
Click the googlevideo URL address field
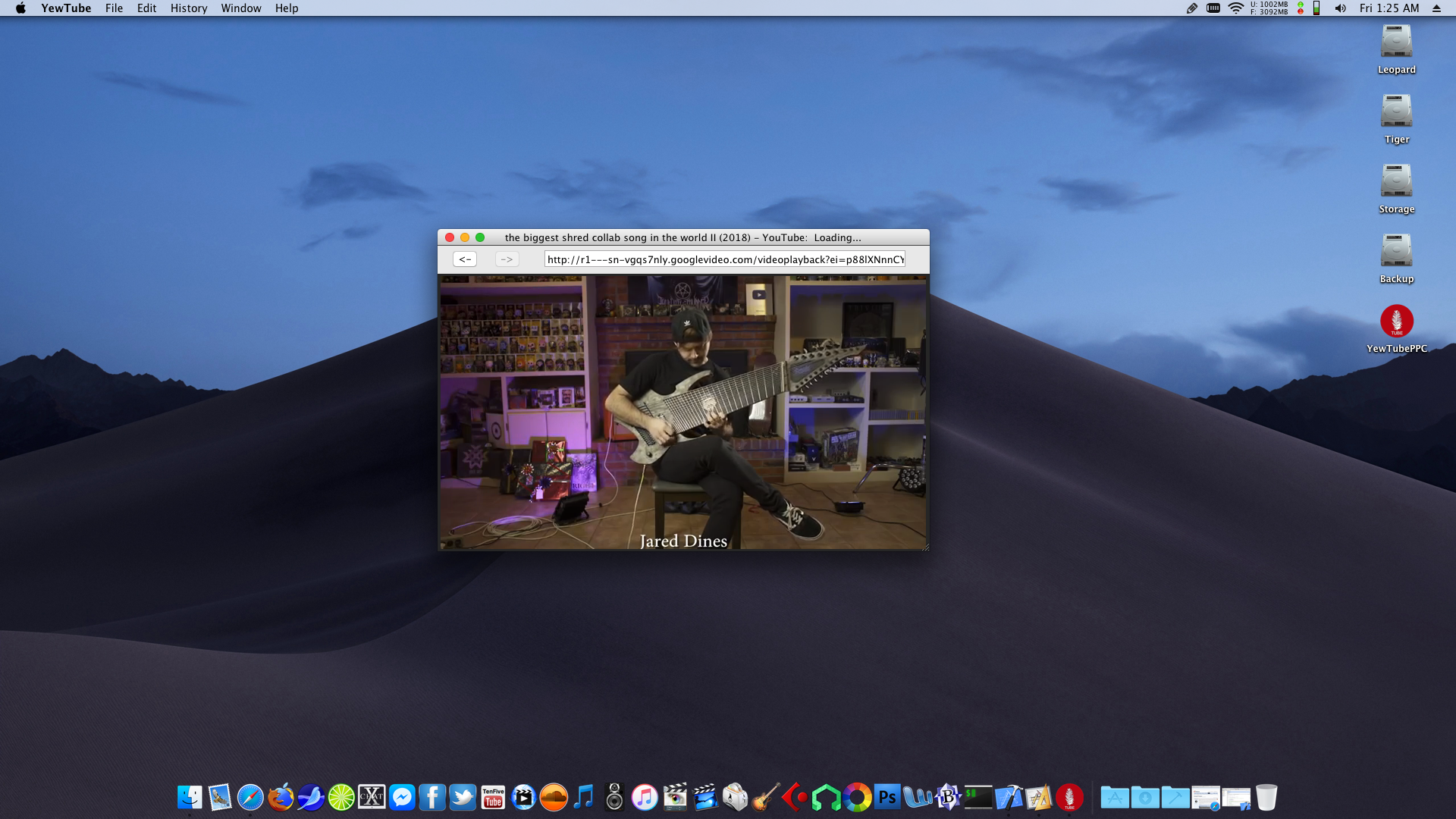click(x=724, y=259)
